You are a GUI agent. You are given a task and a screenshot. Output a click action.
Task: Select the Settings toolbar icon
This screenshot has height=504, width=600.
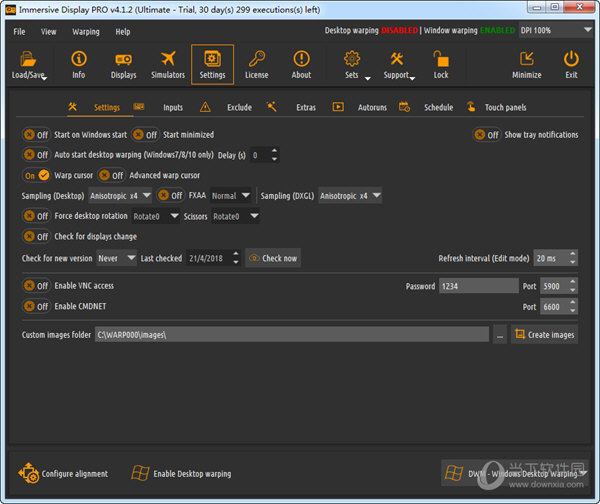pyautogui.click(x=212, y=59)
